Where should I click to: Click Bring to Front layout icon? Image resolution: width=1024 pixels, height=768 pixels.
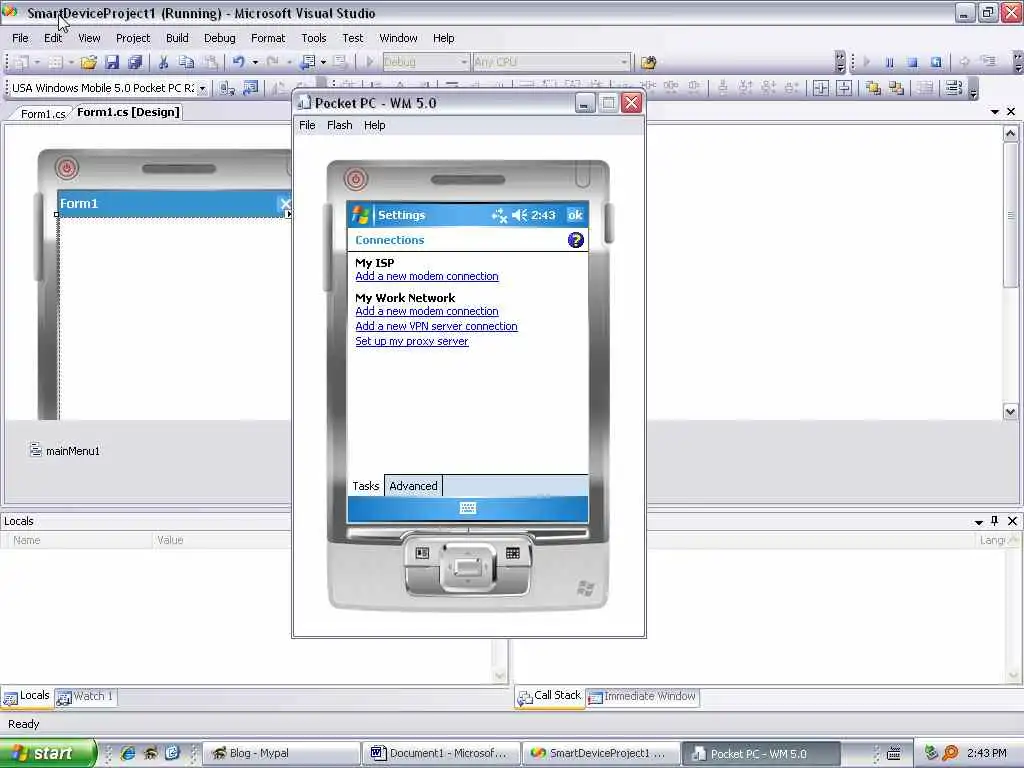point(873,88)
